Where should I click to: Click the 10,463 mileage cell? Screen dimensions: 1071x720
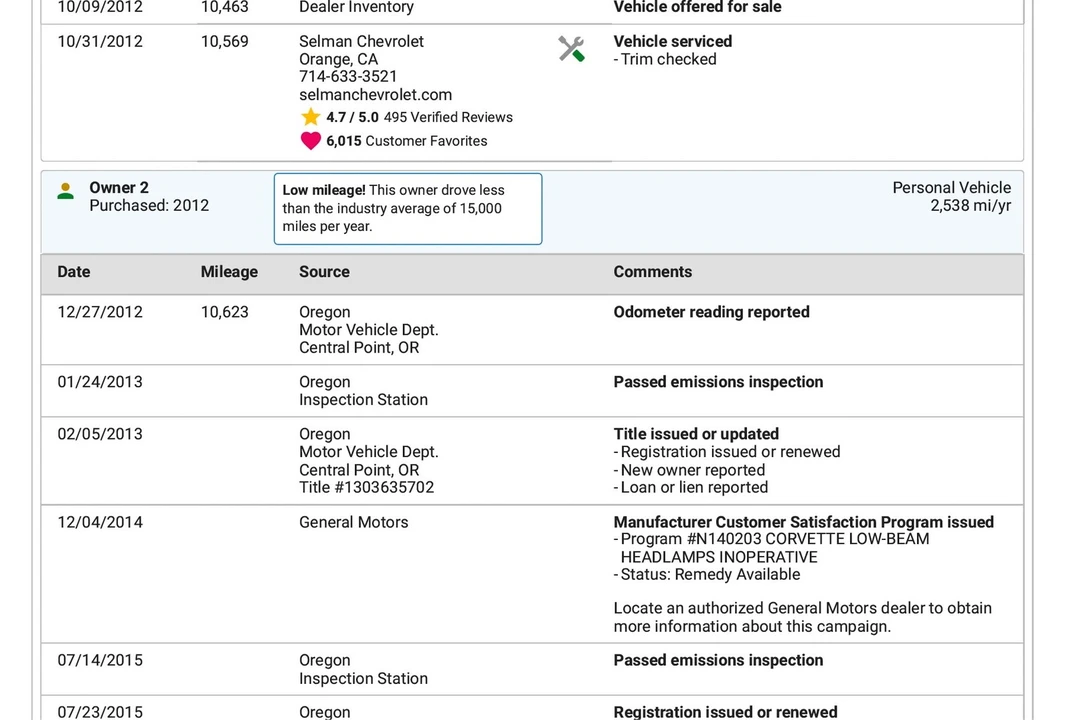(224, 8)
